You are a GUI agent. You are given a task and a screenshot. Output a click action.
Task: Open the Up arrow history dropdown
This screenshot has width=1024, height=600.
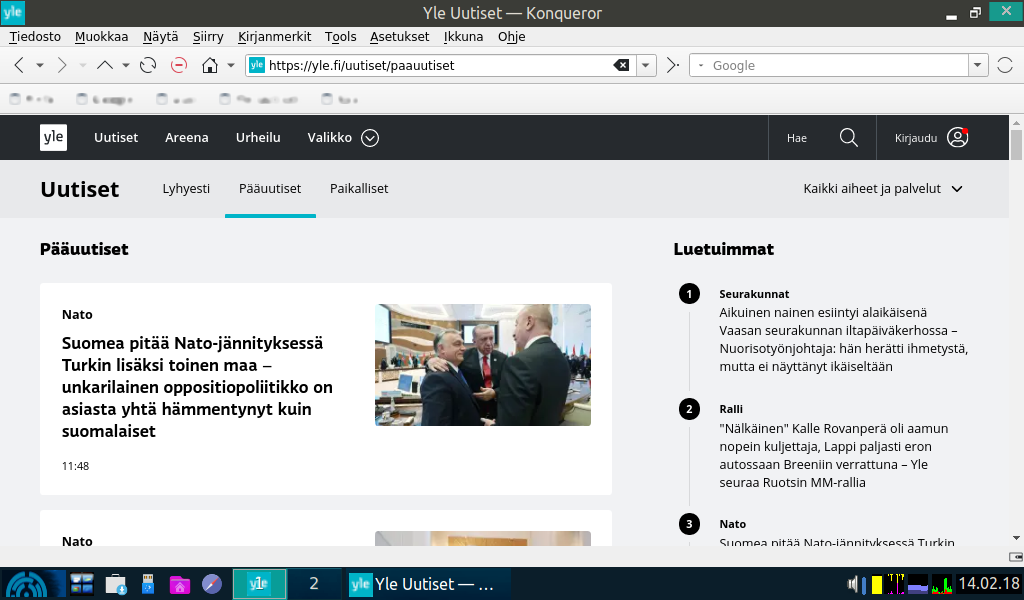125,65
